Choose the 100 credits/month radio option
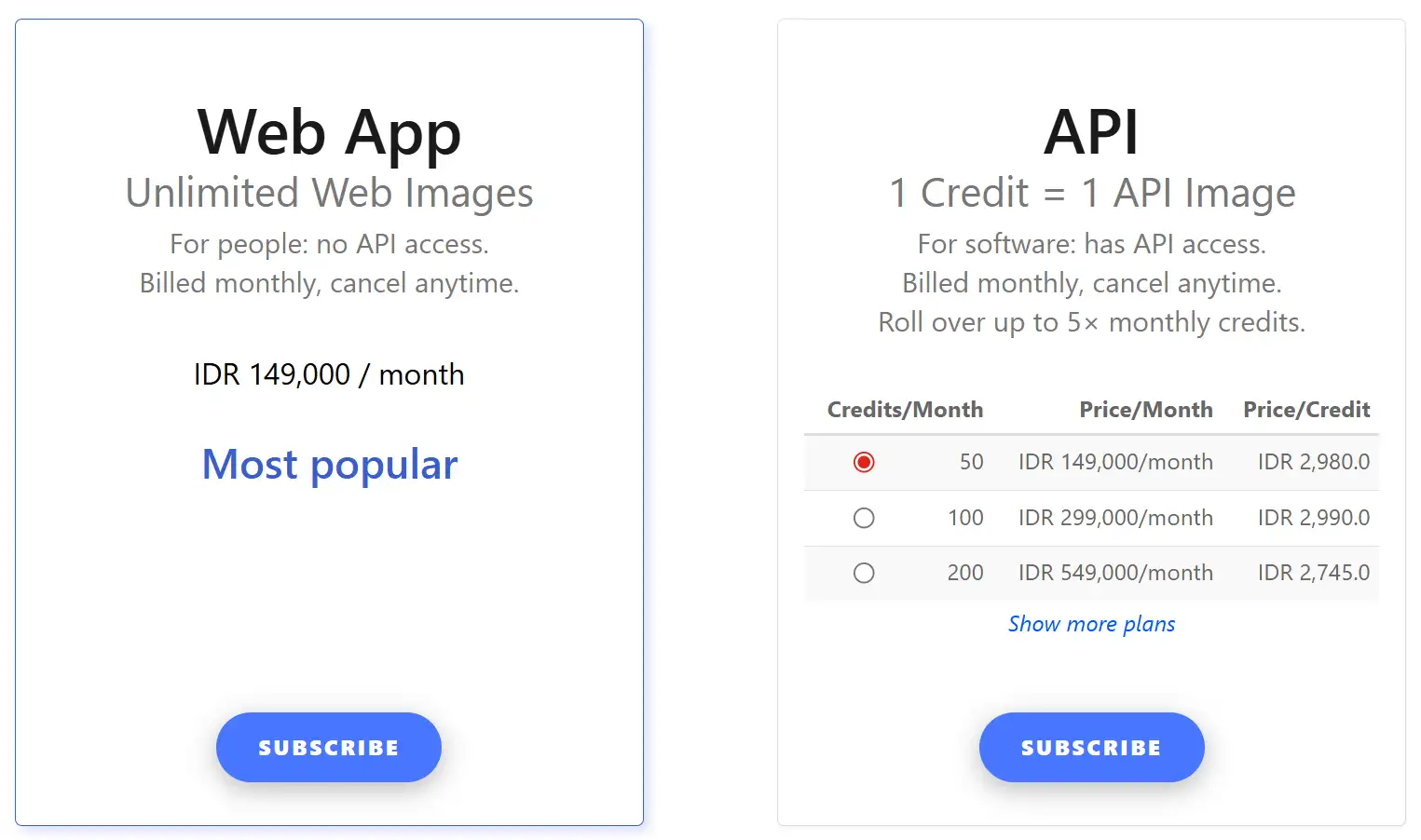 click(x=864, y=518)
